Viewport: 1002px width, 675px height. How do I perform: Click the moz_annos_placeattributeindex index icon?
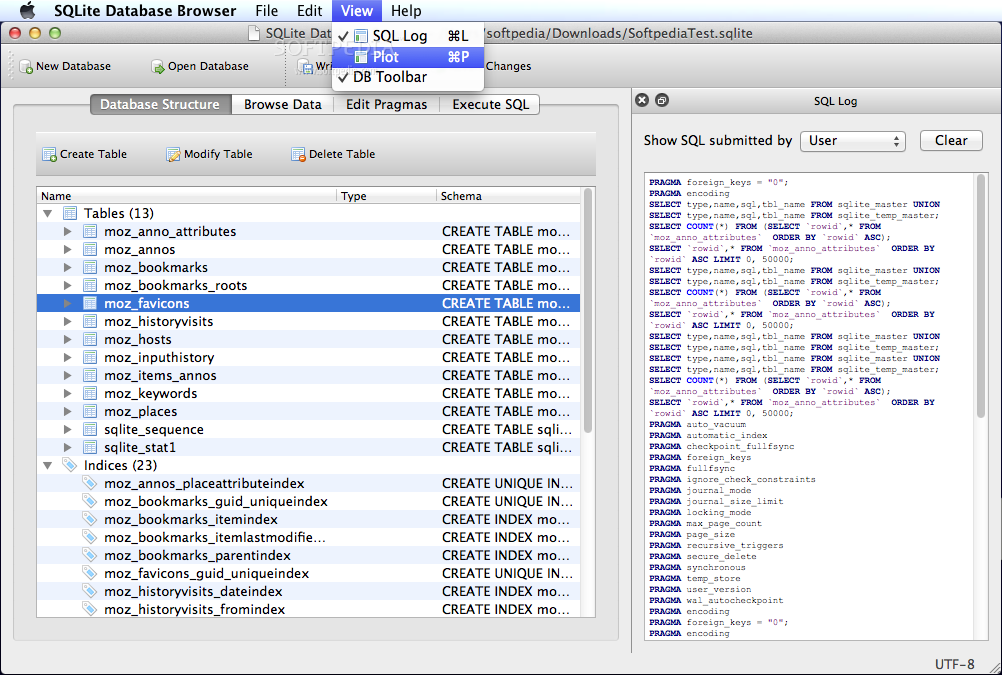tap(90, 483)
